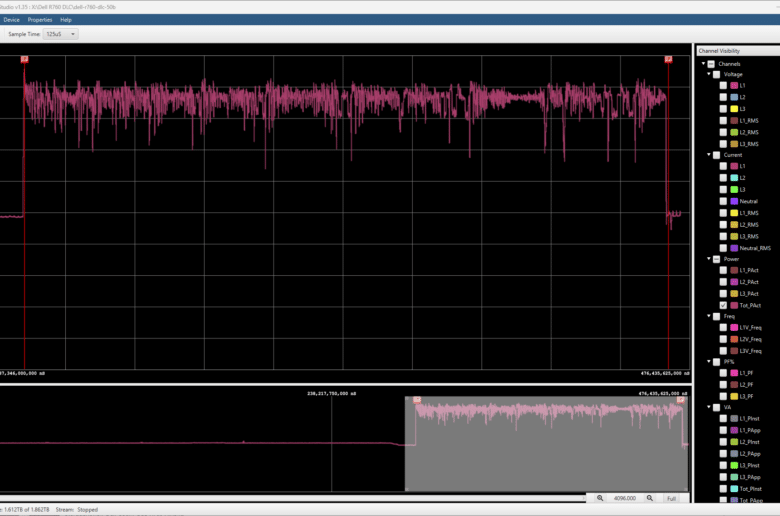Collapse the VA group arrow
This screenshot has height=516, width=780.
tap(709, 407)
